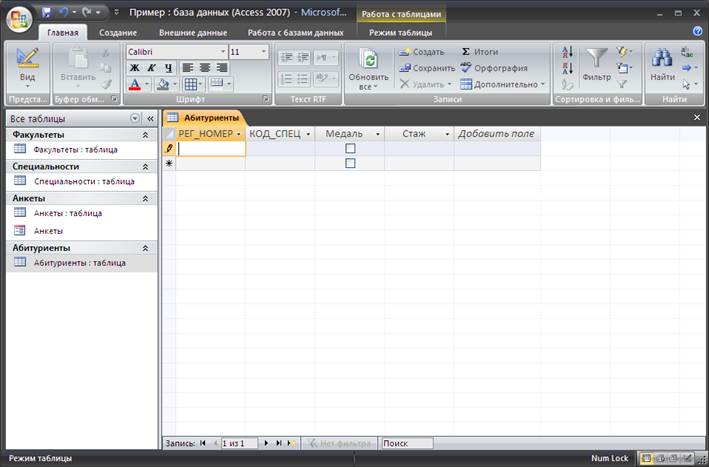Create a new blank record from the navigator
The image size is (709, 467).
292,443
